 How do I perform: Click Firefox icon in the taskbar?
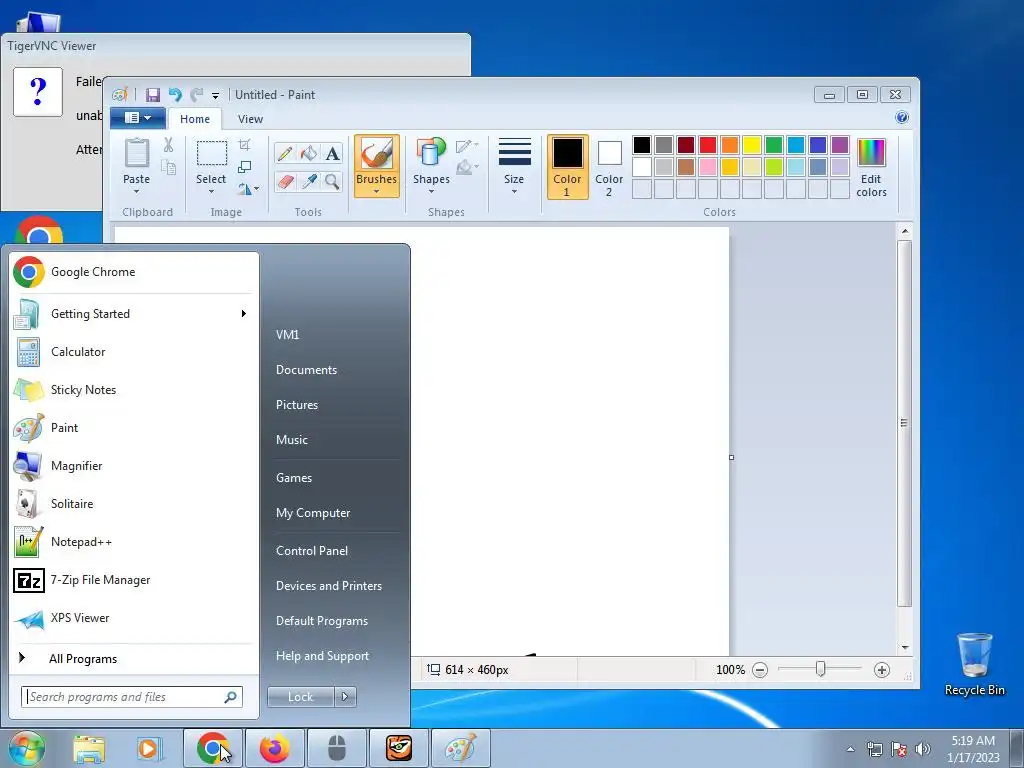click(x=274, y=748)
